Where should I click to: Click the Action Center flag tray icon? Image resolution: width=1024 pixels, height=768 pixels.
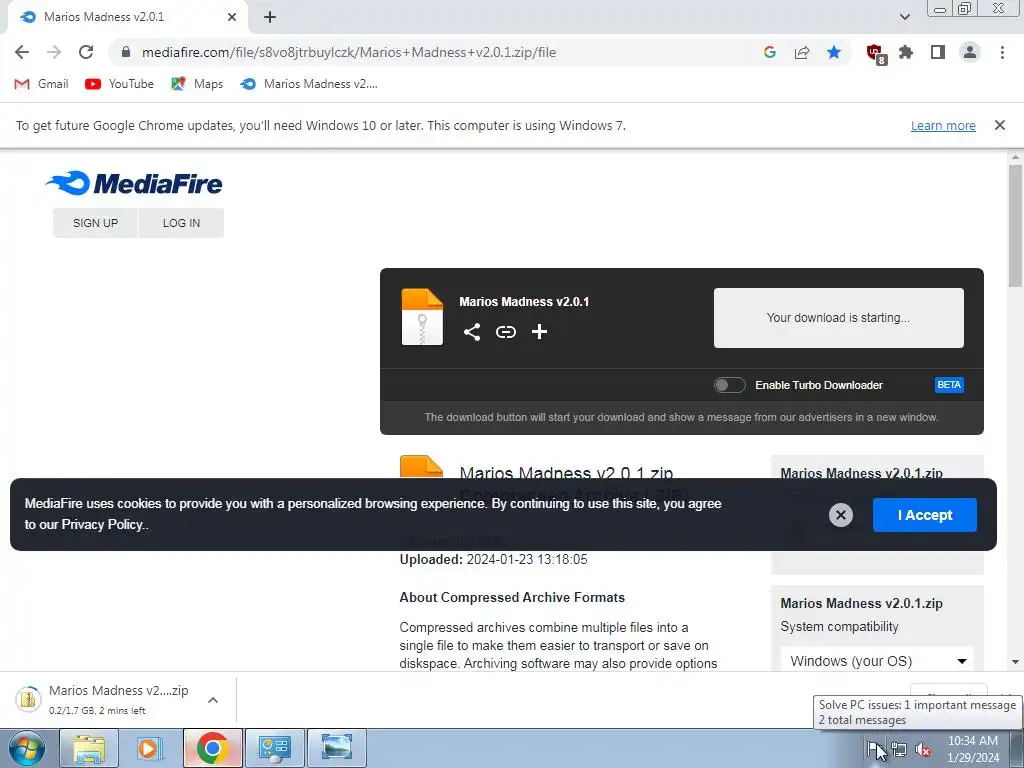[874, 749]
